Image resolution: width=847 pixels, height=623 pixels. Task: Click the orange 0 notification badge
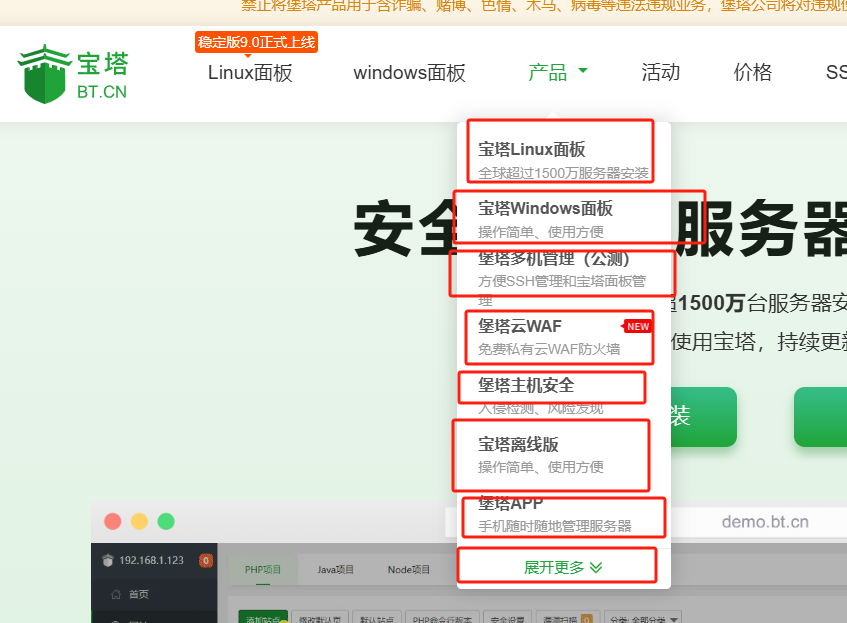[206, 561]
